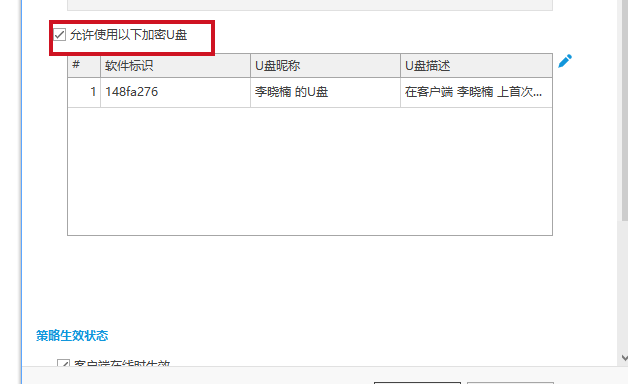The width and height of the screenshot is (628, 384).
Task: Click the blue pencil edit icon
Action: (x=565, y=61)
